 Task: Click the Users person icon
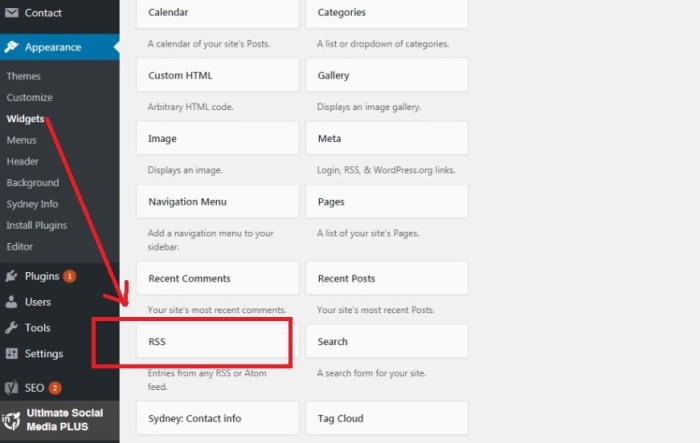[x=11, y=302]
